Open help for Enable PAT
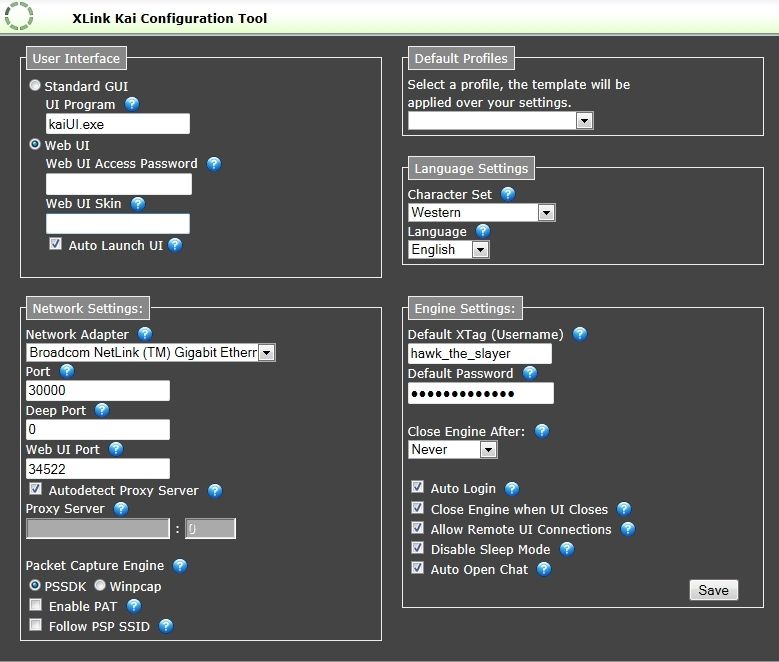This screenshot has width=779, height=662. click(134, 606)
